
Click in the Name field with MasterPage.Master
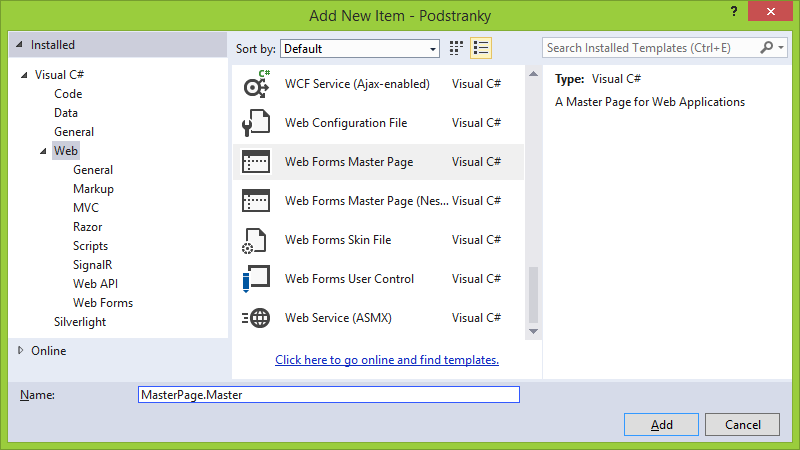(329, 394)
